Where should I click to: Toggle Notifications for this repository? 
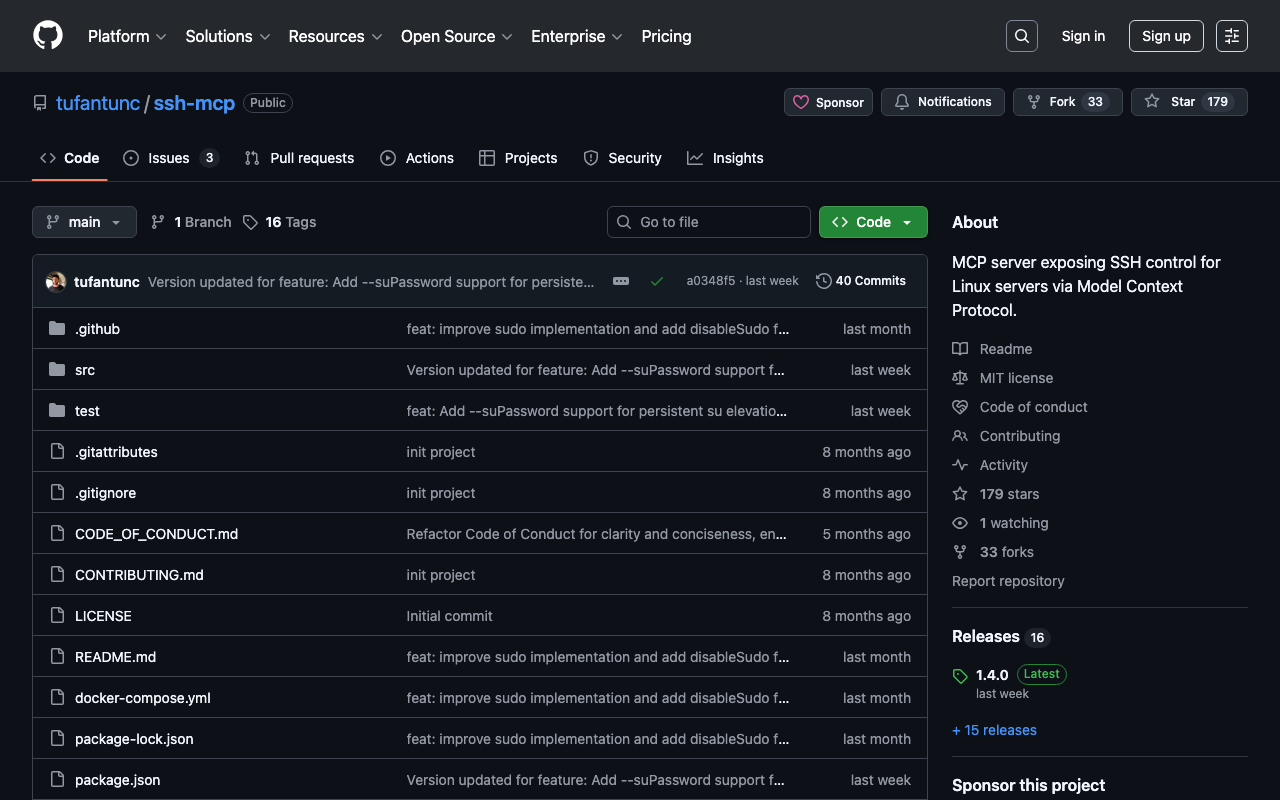[942, 102]
